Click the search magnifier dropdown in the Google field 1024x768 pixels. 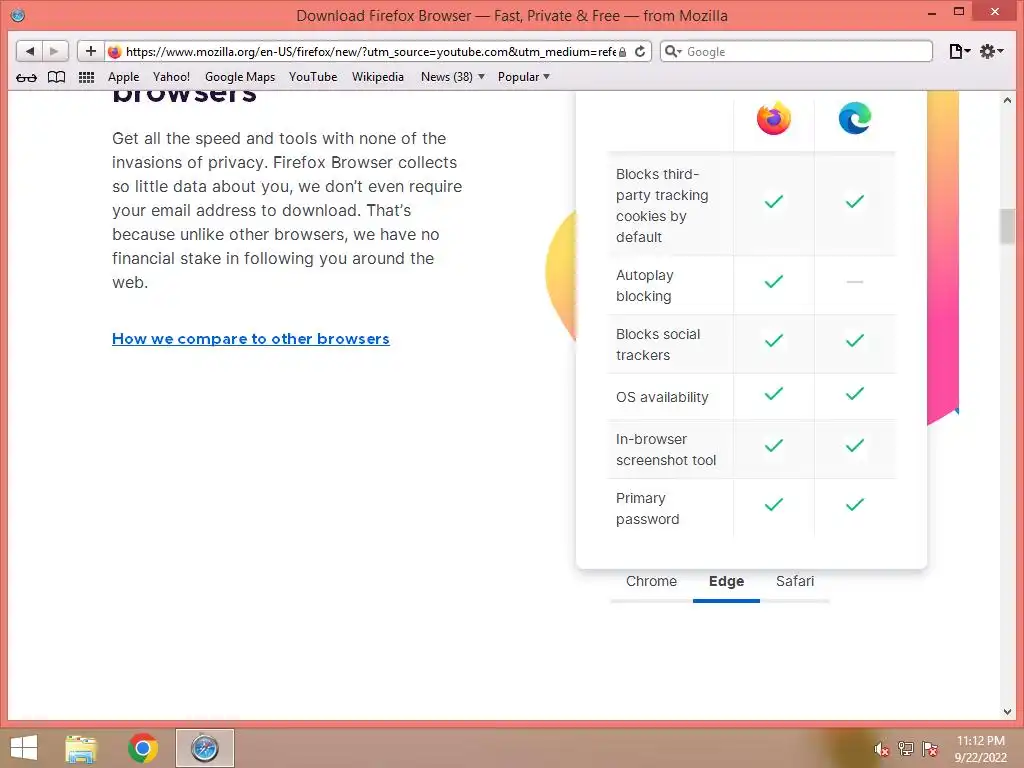[x=673, y=52]
